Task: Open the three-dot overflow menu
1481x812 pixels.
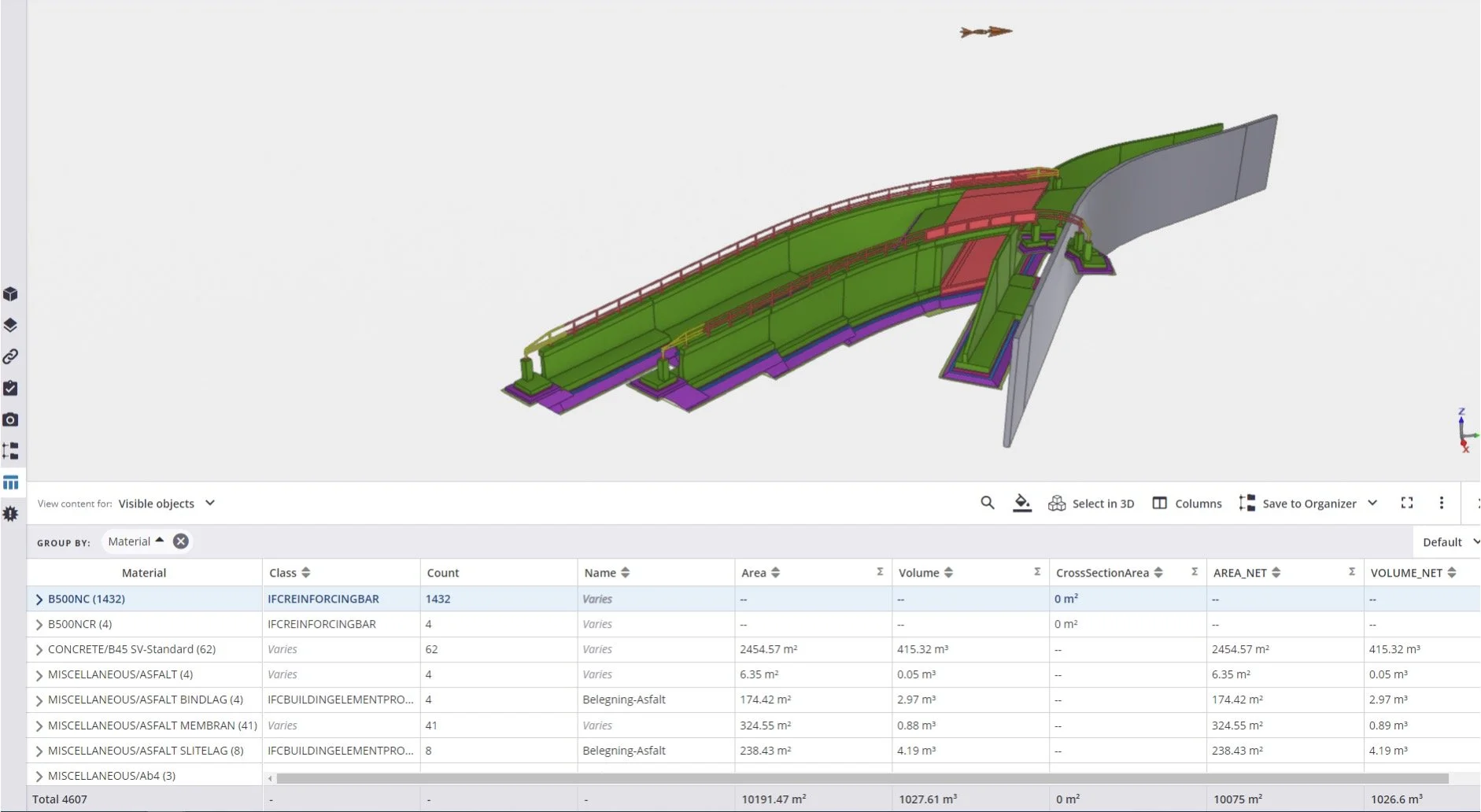Action: 1442,503
